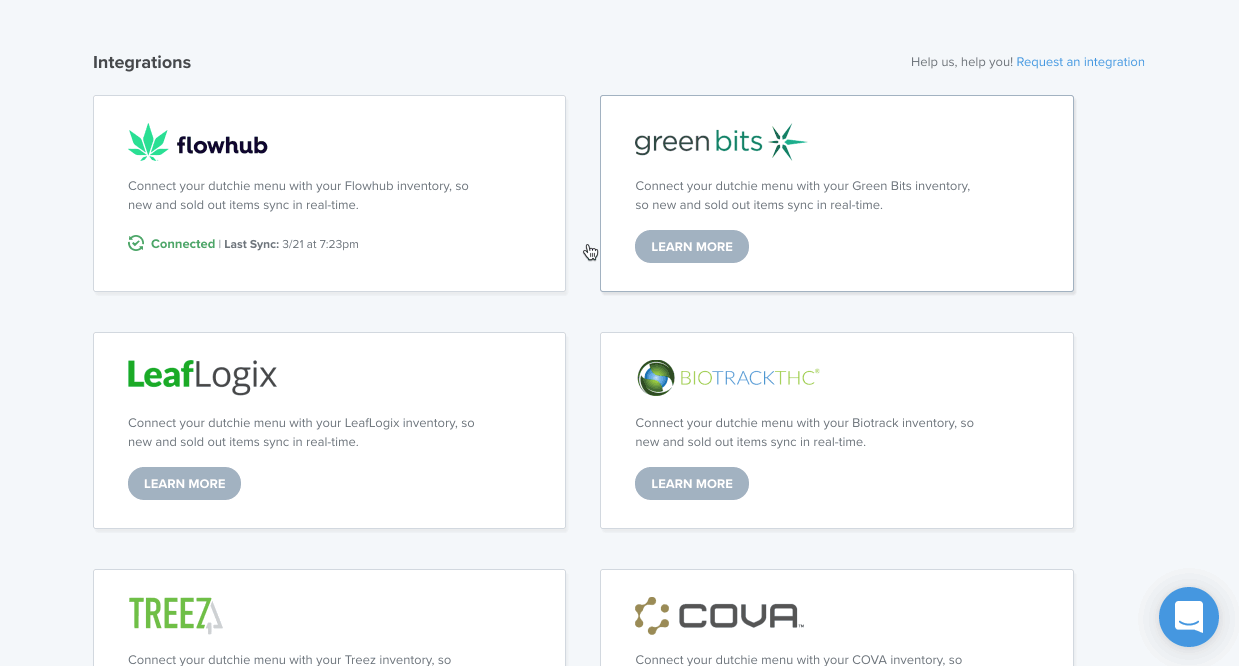Select the Treez integration card
The width and height of the screenshot is (1239, 666).
click(x=330, y=617)
